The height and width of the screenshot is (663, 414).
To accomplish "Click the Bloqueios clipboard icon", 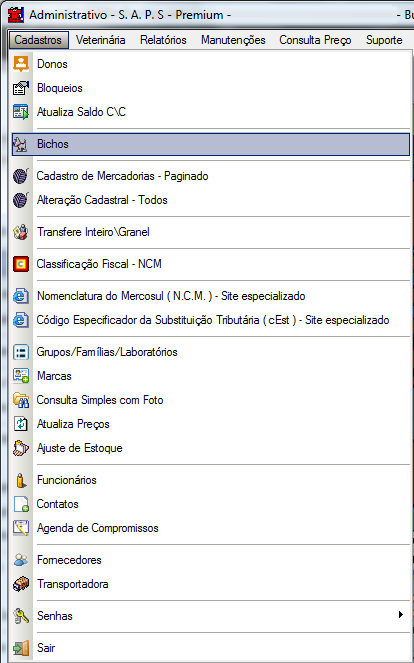I will (21, 88).
